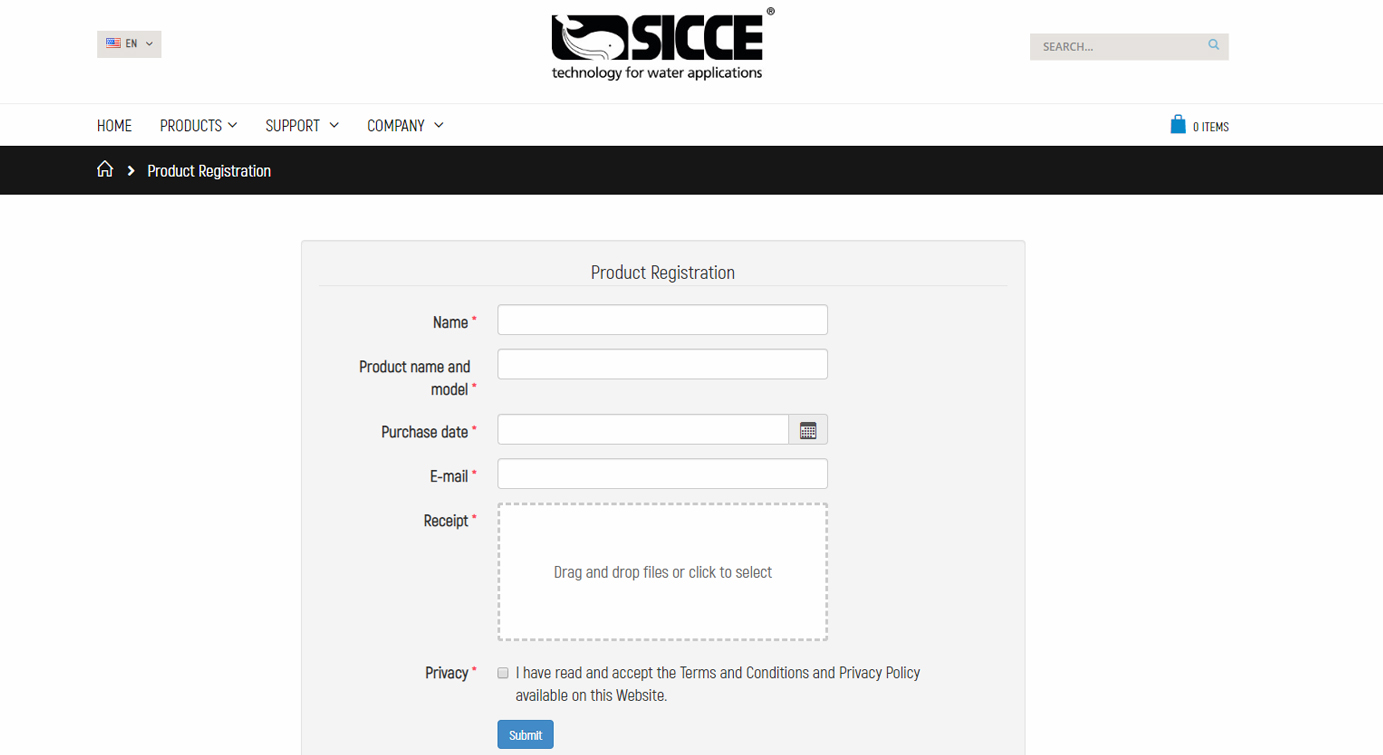
Task: Click the 0 Items cart link
Action: coord(1210,127)
